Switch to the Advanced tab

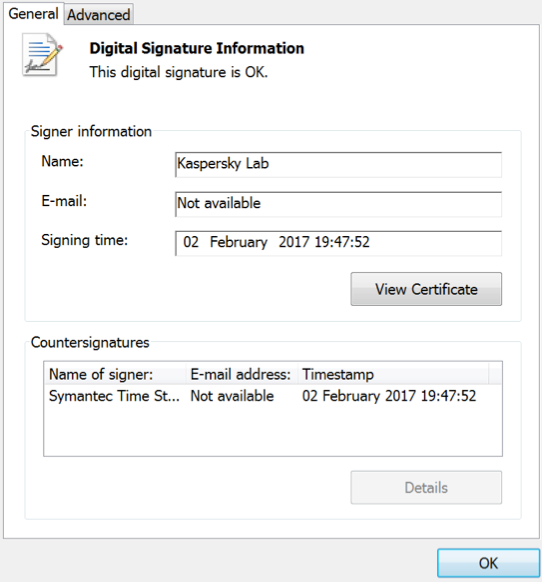pos(98,15)
